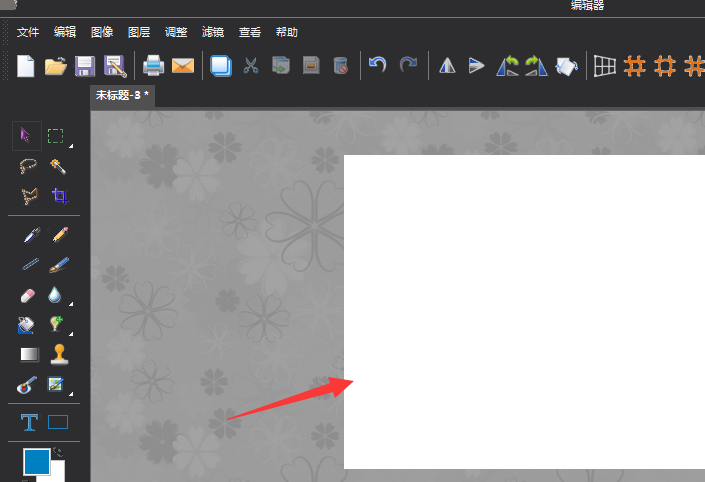Select the rectangle shape tool
Screen dimensions: 705x482
58,422
